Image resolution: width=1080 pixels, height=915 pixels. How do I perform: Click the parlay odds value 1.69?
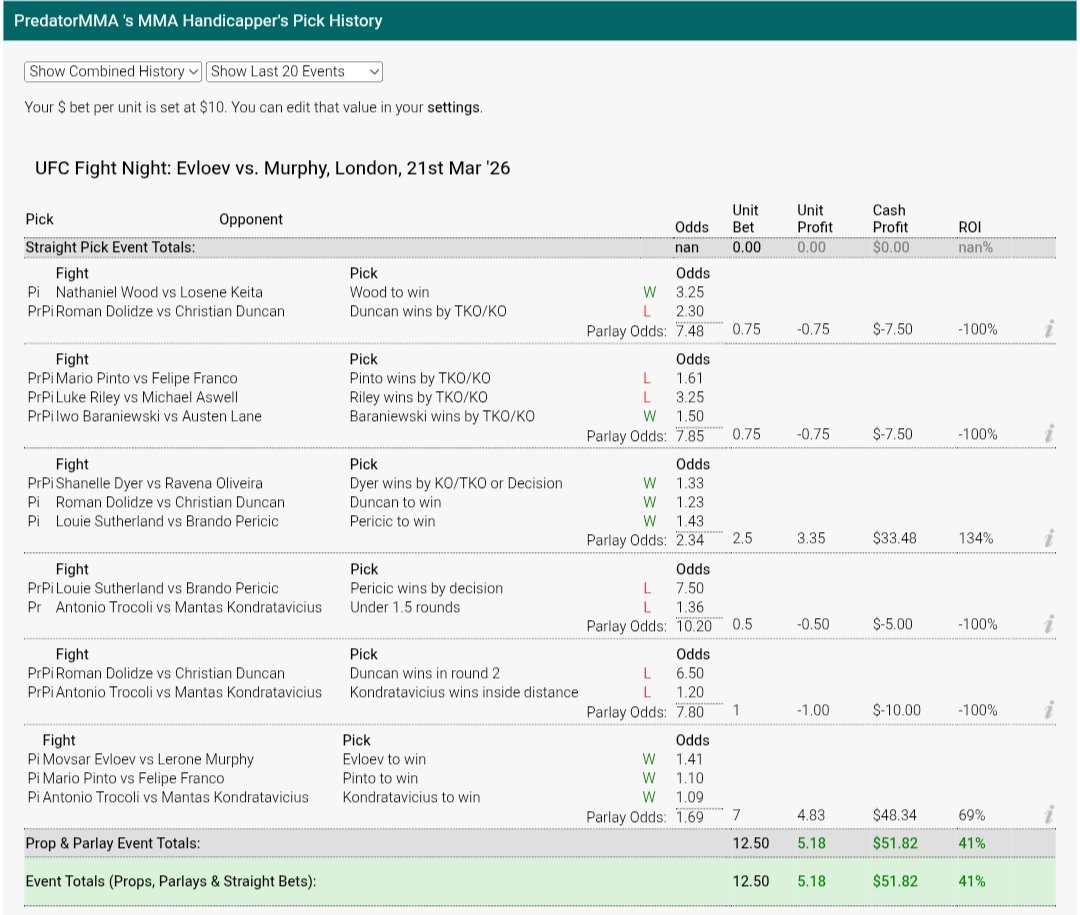tap(689, 817)
